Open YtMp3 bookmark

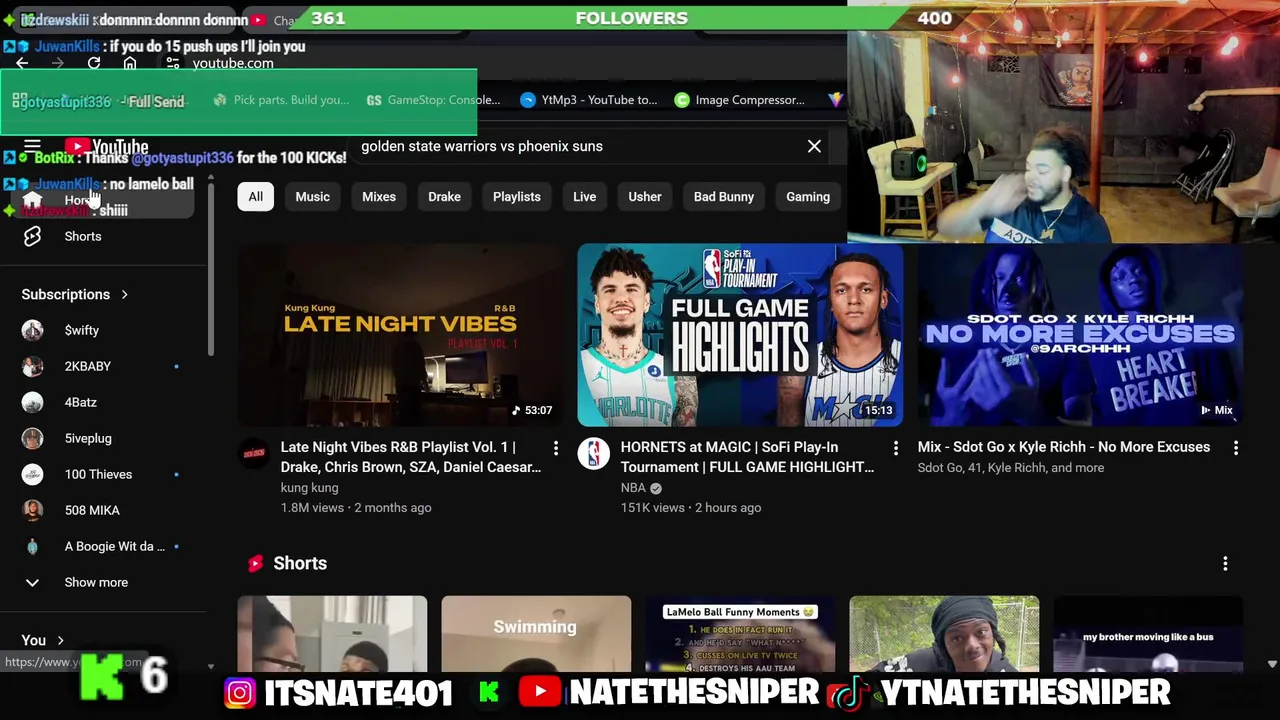pyautogui.click(x=589, y=100)
